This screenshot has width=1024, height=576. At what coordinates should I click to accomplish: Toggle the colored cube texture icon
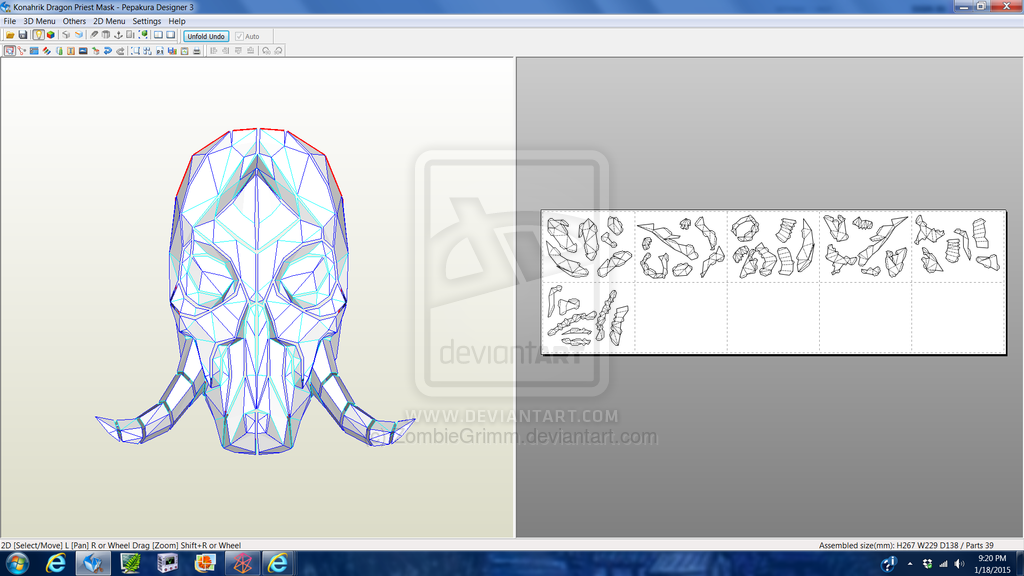pos(51,35)
